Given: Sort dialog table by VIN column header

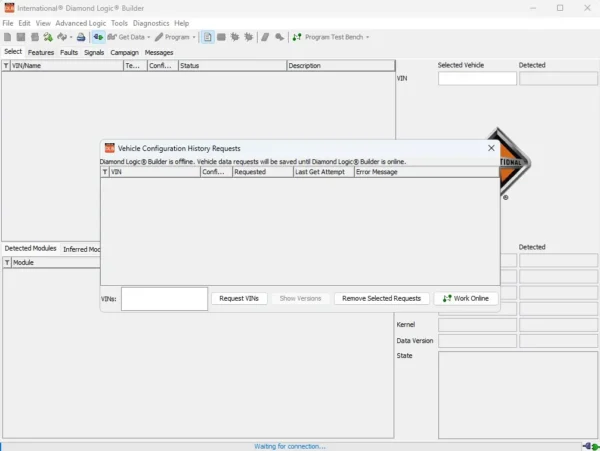Looking at the screenshot, I should pyautogui.click(x=155, y=172).
